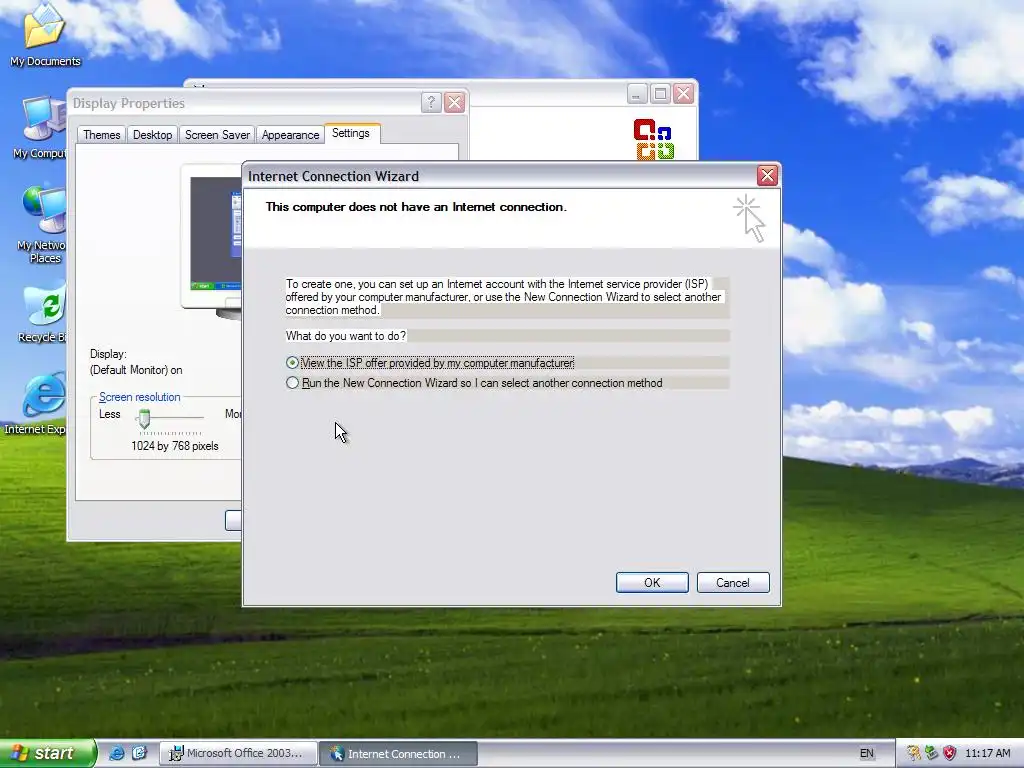The width and height of the screenshot is (1024, 768).
Task: Click the second quick launch icon on the taskbar
Action: [x=139, y=753]
